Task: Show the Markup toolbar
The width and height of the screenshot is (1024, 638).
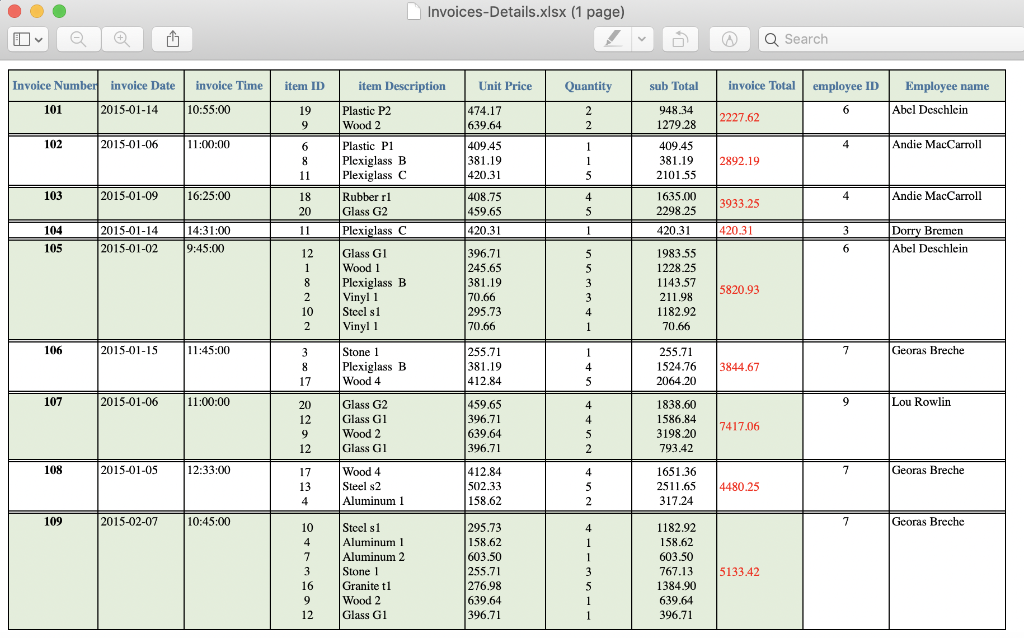Action: (729, 39)
